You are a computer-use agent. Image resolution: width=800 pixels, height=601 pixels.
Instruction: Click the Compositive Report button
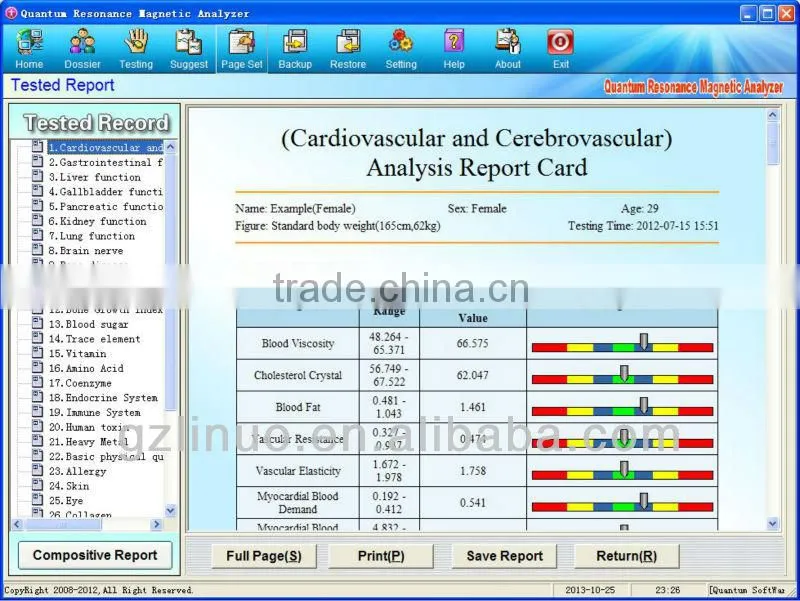point(95,555)
